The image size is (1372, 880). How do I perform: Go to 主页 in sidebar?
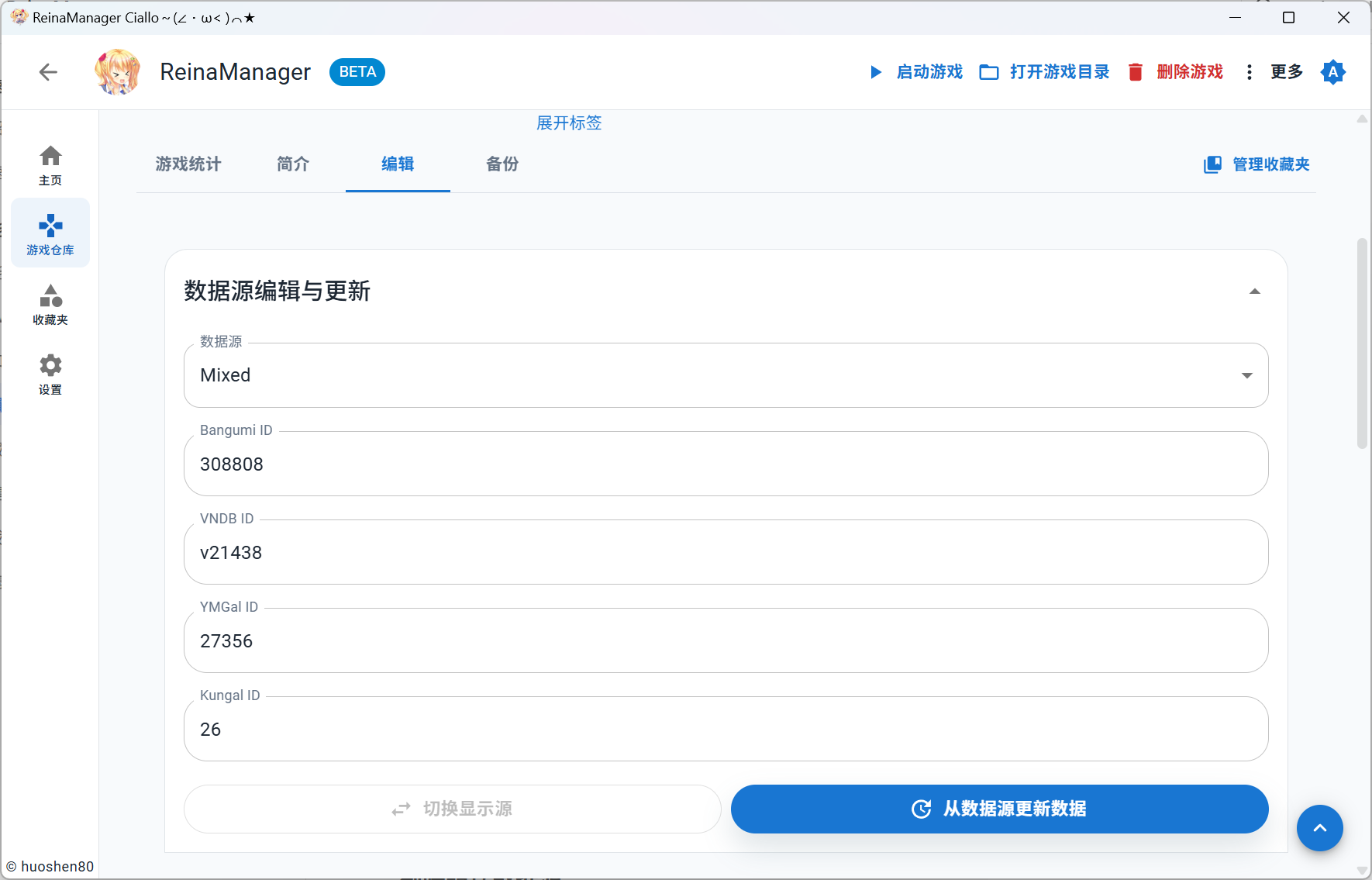point(50,164)
